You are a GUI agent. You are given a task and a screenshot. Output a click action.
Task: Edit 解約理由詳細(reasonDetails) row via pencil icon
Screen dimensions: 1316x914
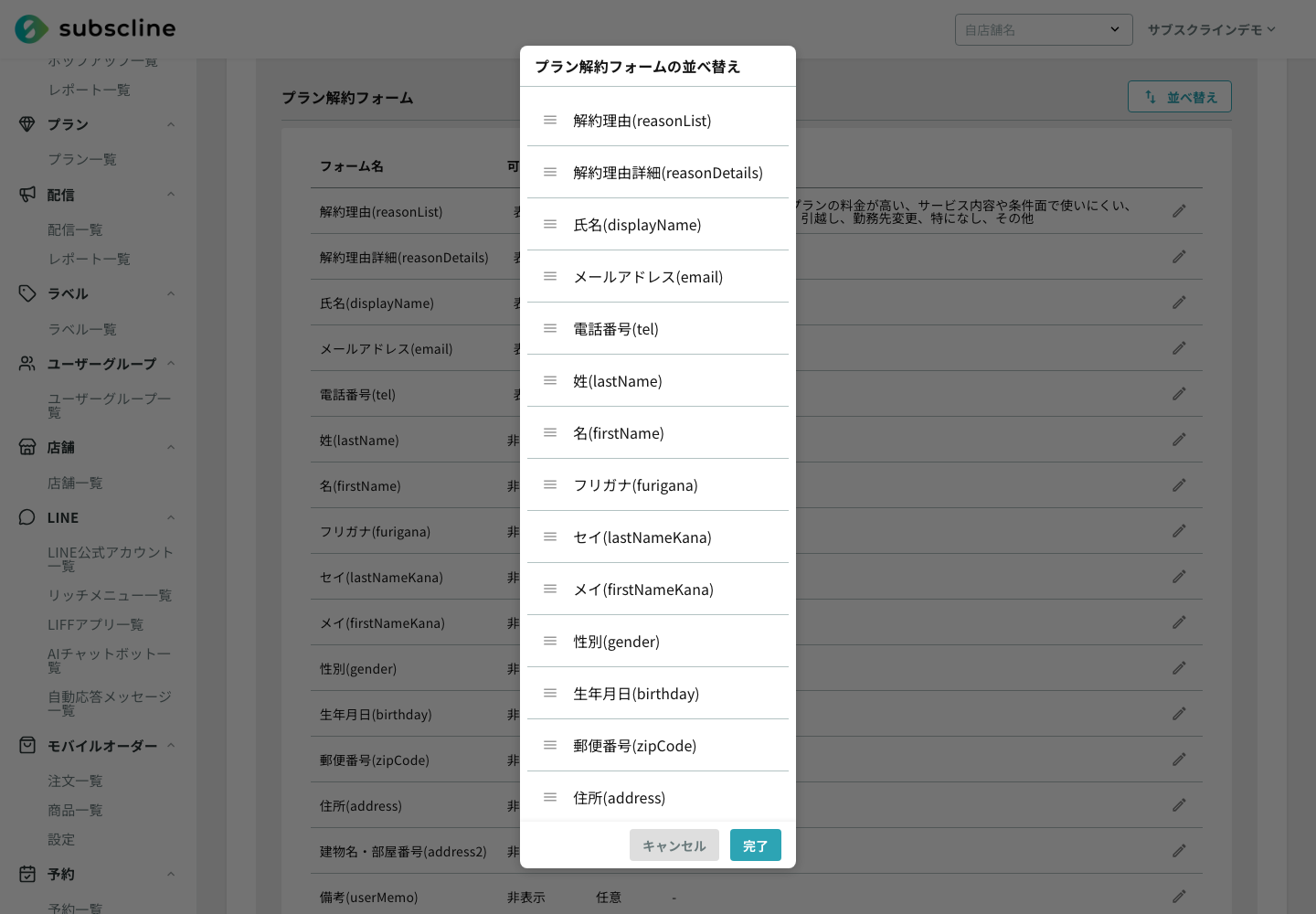point(1179,257)
